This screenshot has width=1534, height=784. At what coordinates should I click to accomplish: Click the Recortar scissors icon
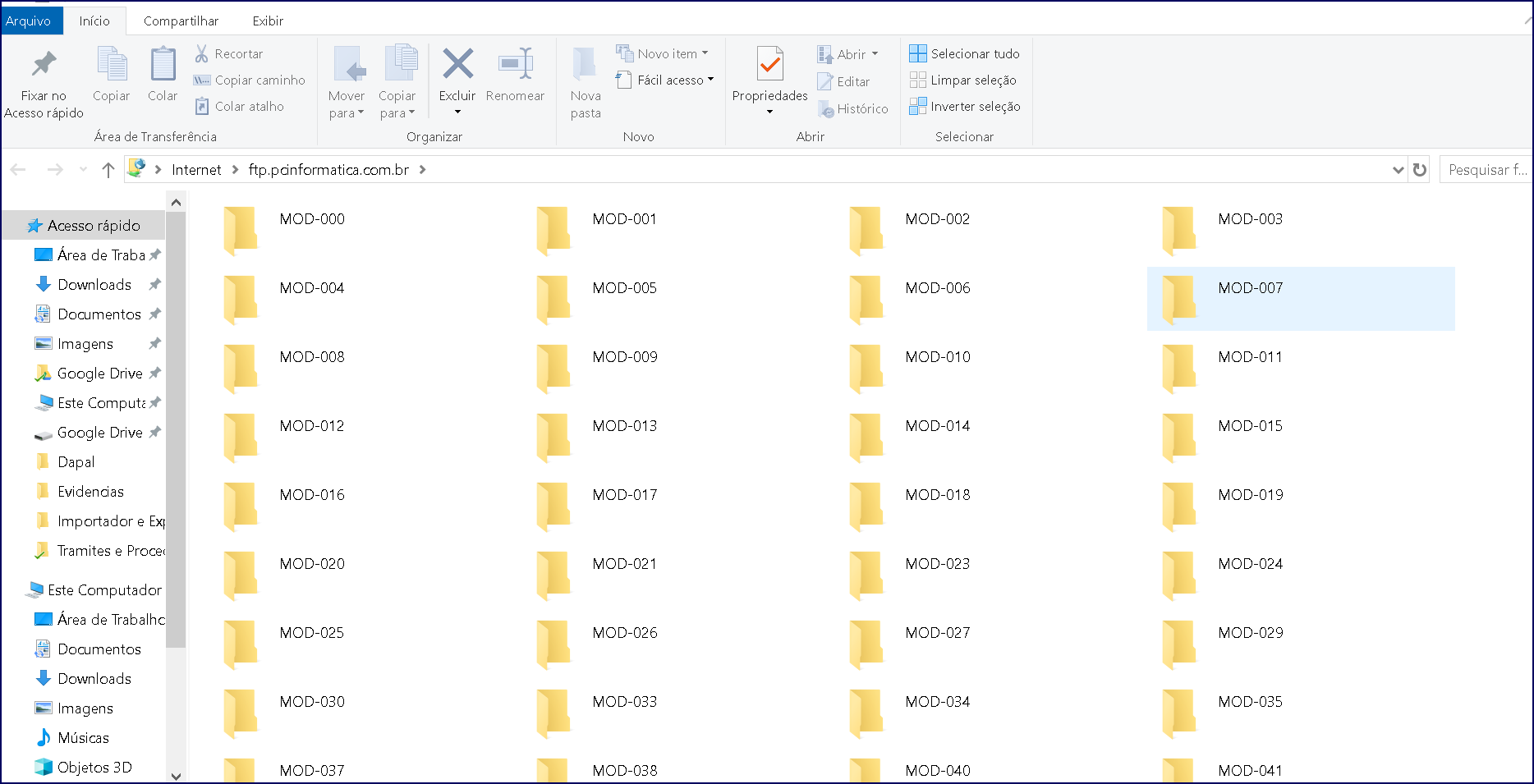pyautogui.click(x=201, y=54)
